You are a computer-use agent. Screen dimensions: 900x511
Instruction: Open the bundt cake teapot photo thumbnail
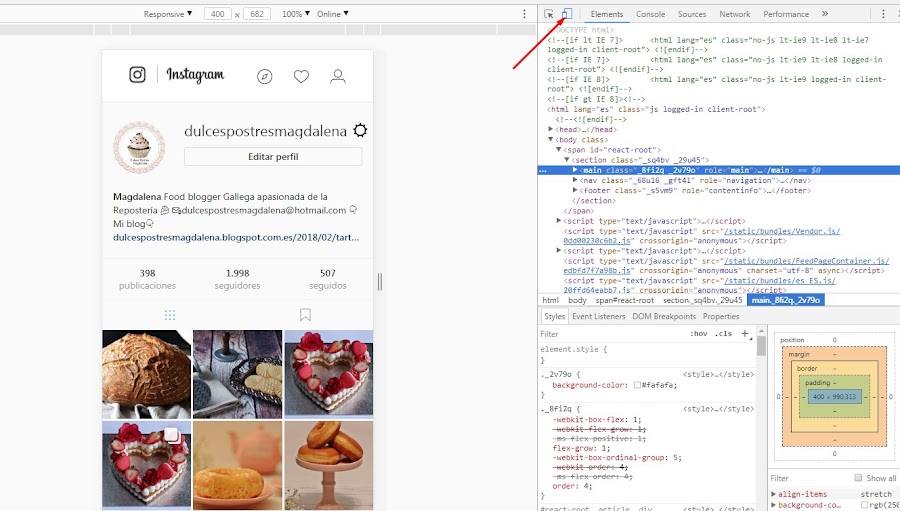tap(238, 465)
